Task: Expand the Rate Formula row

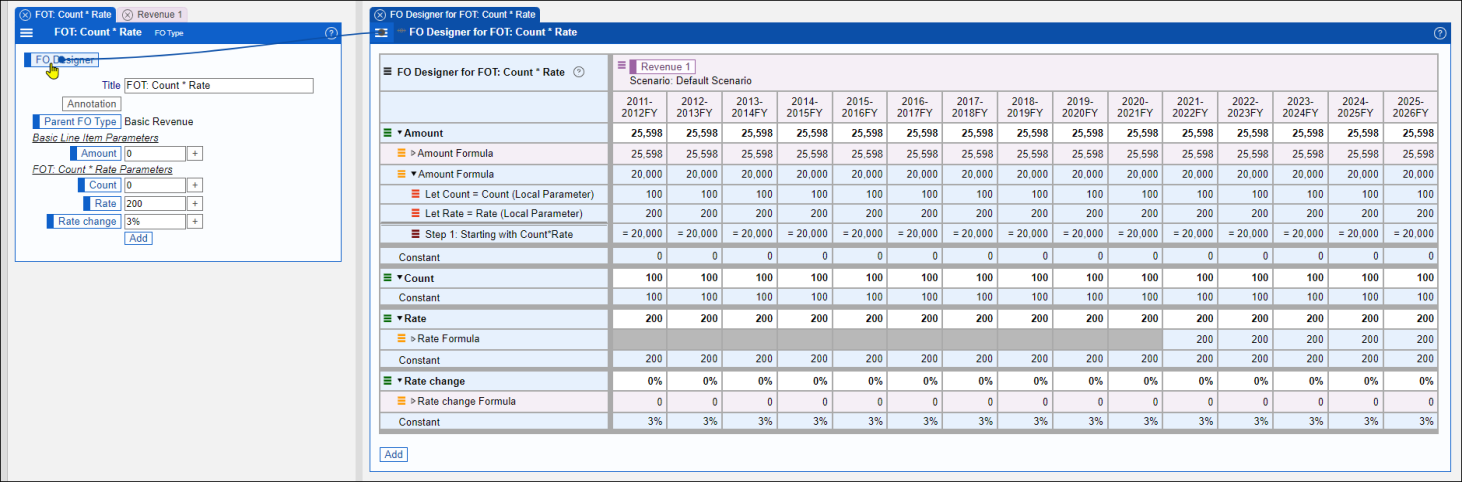Action: pyautogui.click(x=413, y=339)
